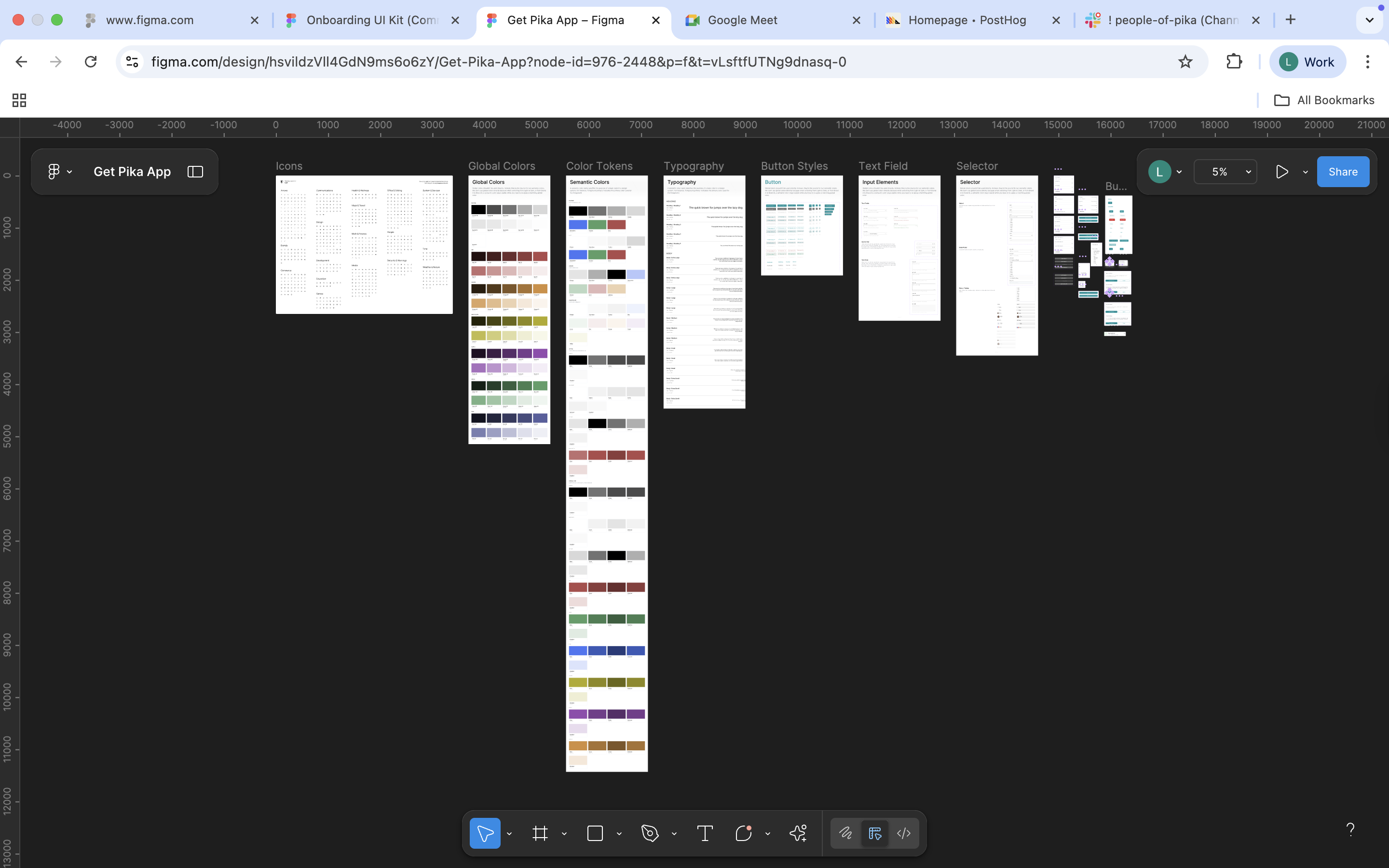Expand Move tool options chevron

point(509,834)
